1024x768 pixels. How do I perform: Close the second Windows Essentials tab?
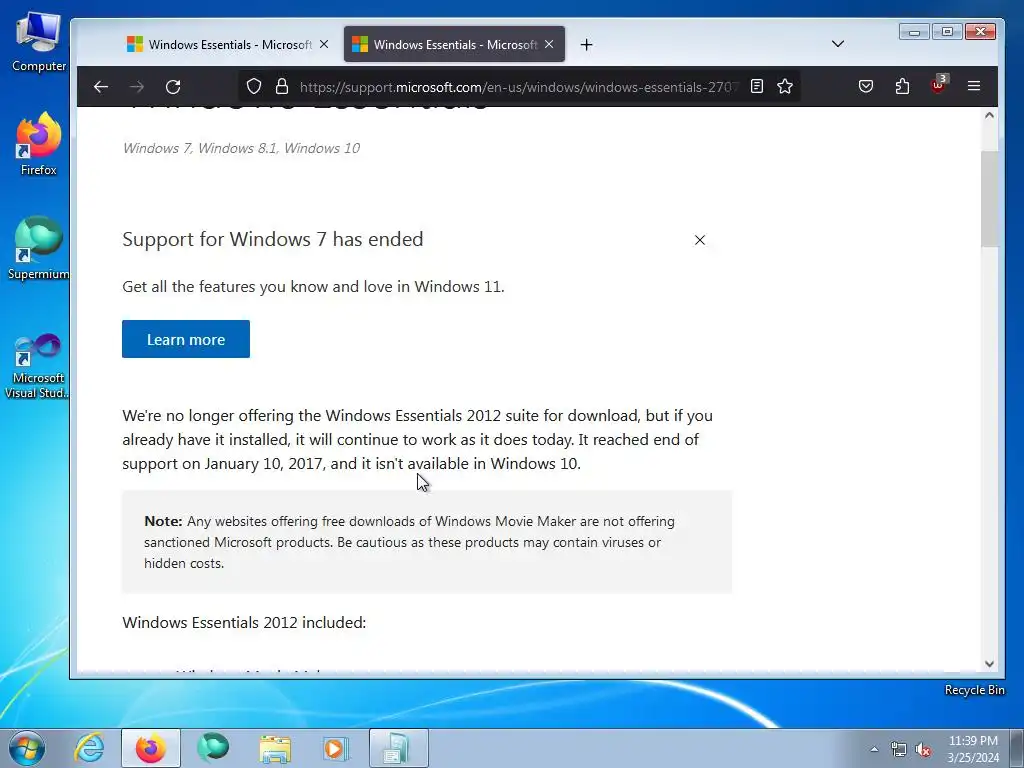pyautogui.click(x=549, y=44)
